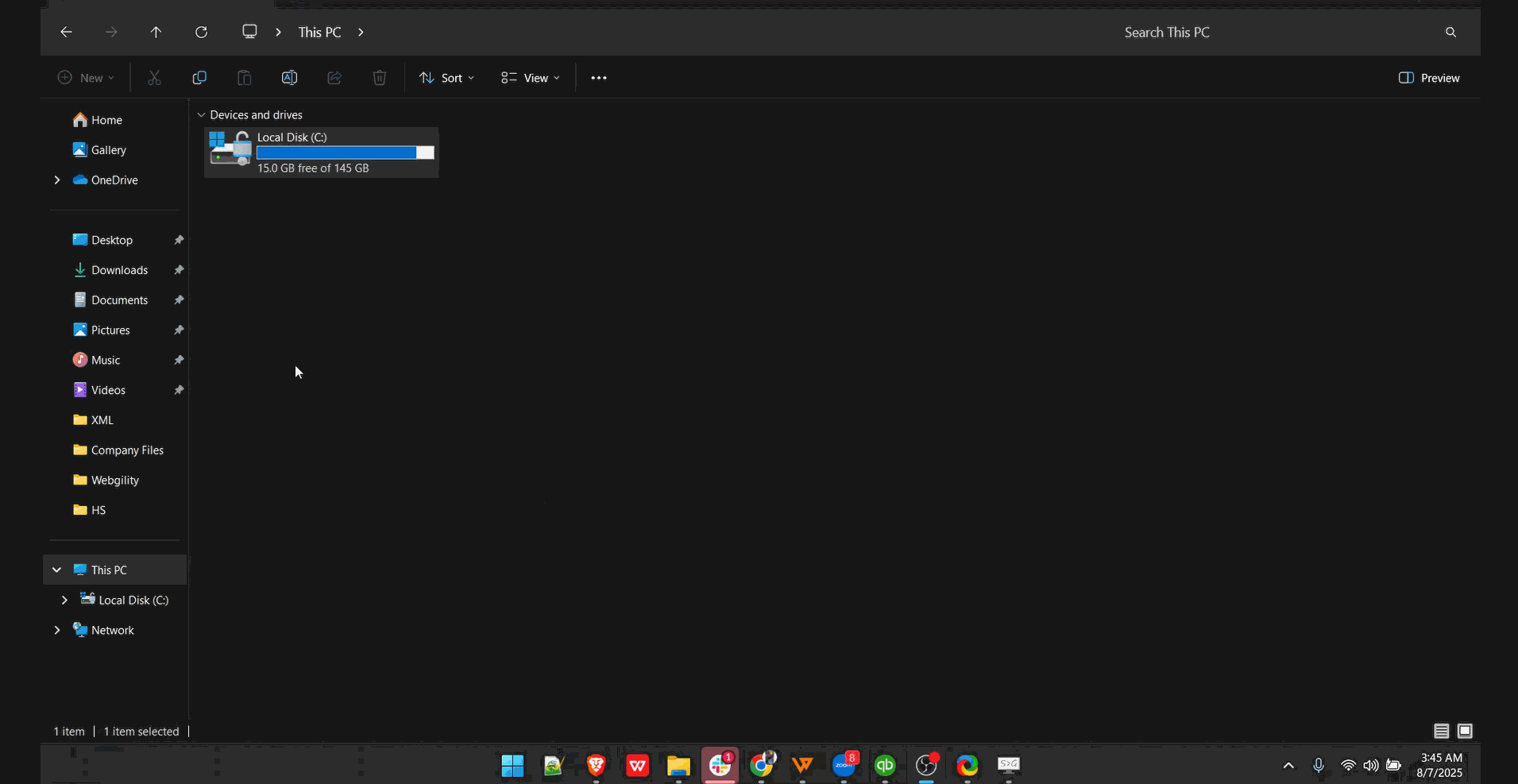Click the Local Disk (C:) storage usage bar
1518x784 pixels.
click(x=345, y=153)
